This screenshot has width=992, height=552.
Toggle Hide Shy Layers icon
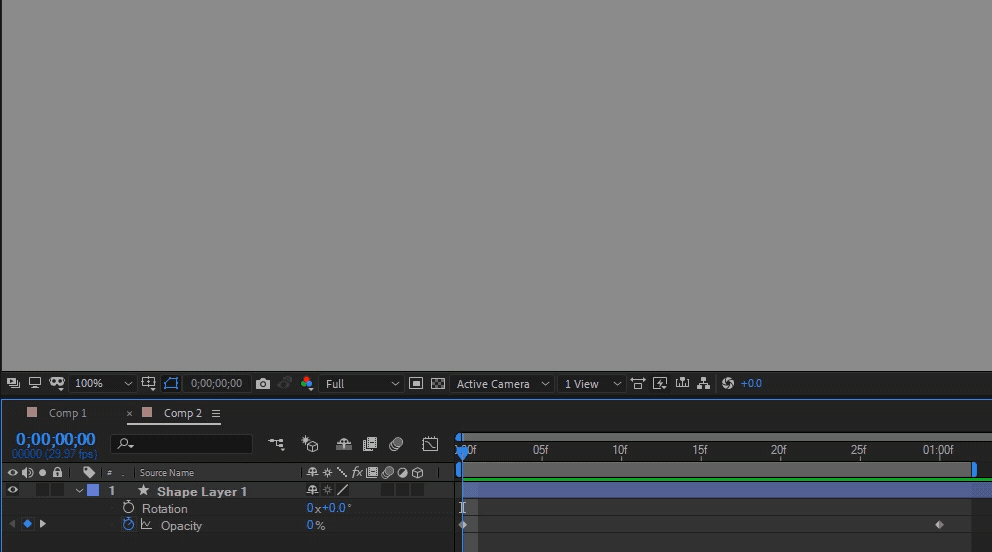click(x=344, y=444)
